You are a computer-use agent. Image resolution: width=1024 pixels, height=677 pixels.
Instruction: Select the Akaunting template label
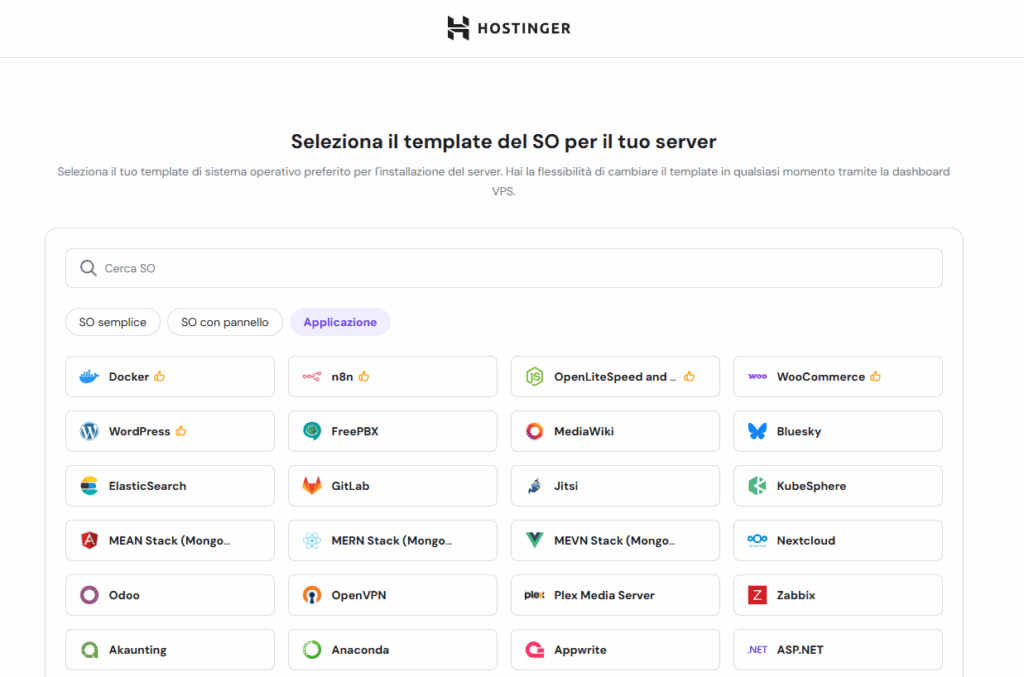click(x=138, y=650)
